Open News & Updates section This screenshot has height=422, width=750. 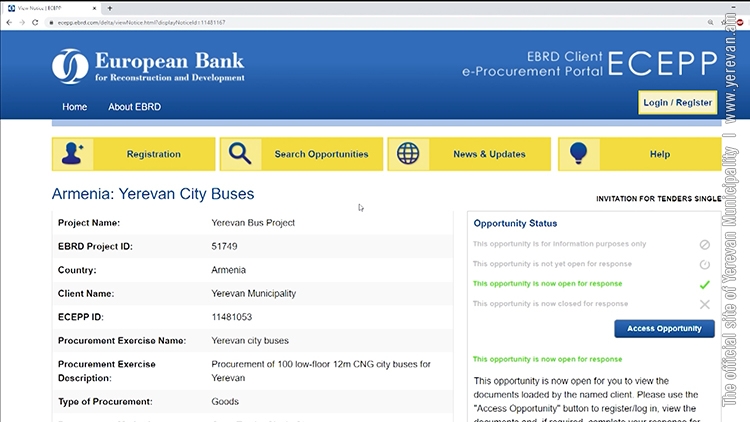[x=469, y=154]
